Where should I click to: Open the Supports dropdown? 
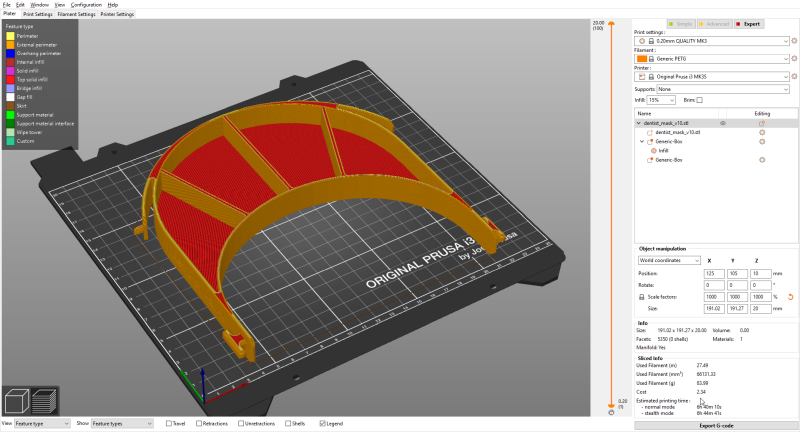(x=722, y=89)
